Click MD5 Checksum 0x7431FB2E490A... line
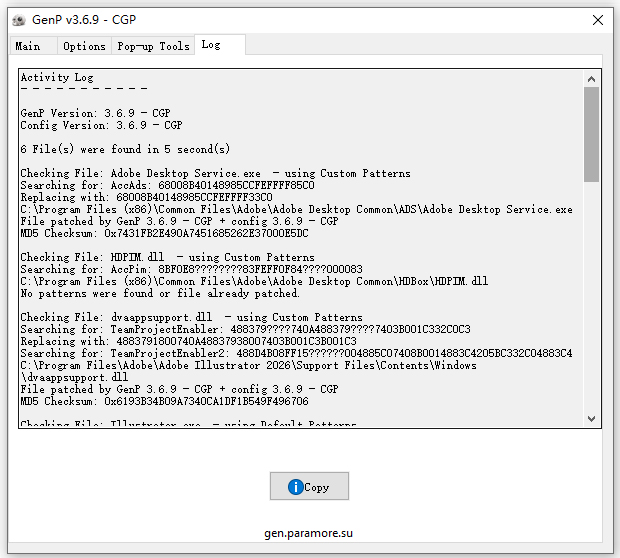The image size is (620, 558). pyautogui.click(x=164, y=233)
